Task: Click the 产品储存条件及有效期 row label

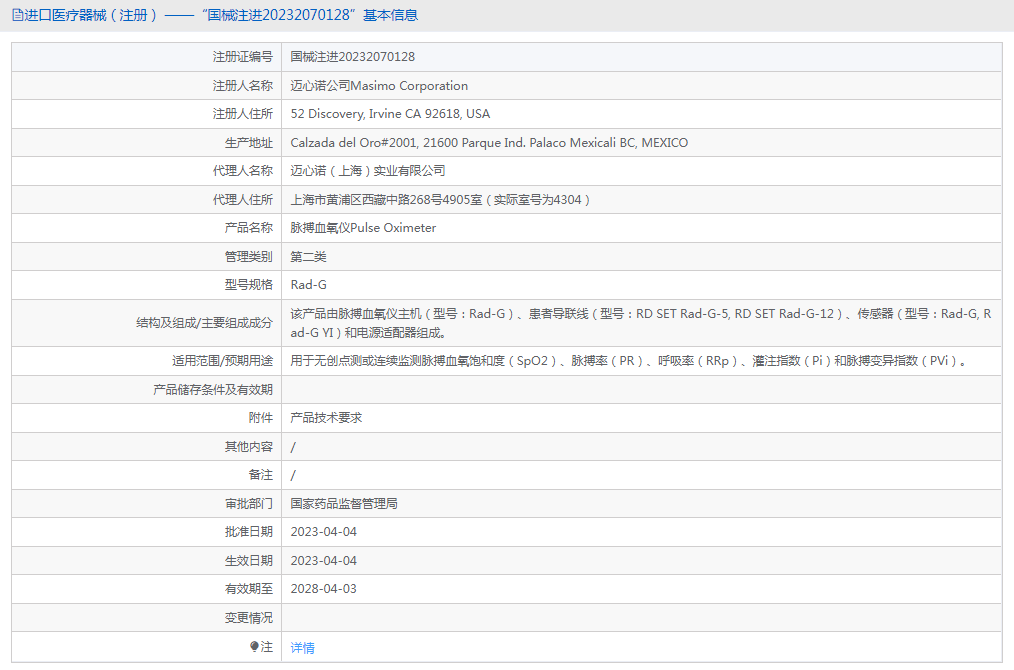Action: (213, 389)
